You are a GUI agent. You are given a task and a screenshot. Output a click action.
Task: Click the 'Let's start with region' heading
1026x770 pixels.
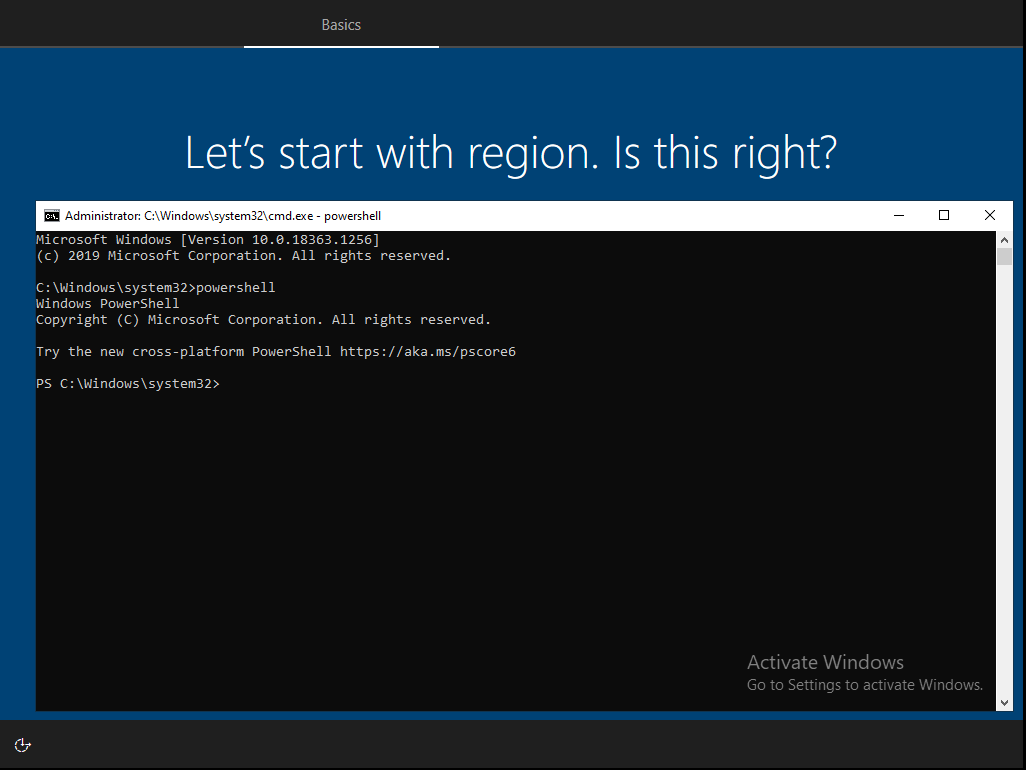click(x=511, y=154)
